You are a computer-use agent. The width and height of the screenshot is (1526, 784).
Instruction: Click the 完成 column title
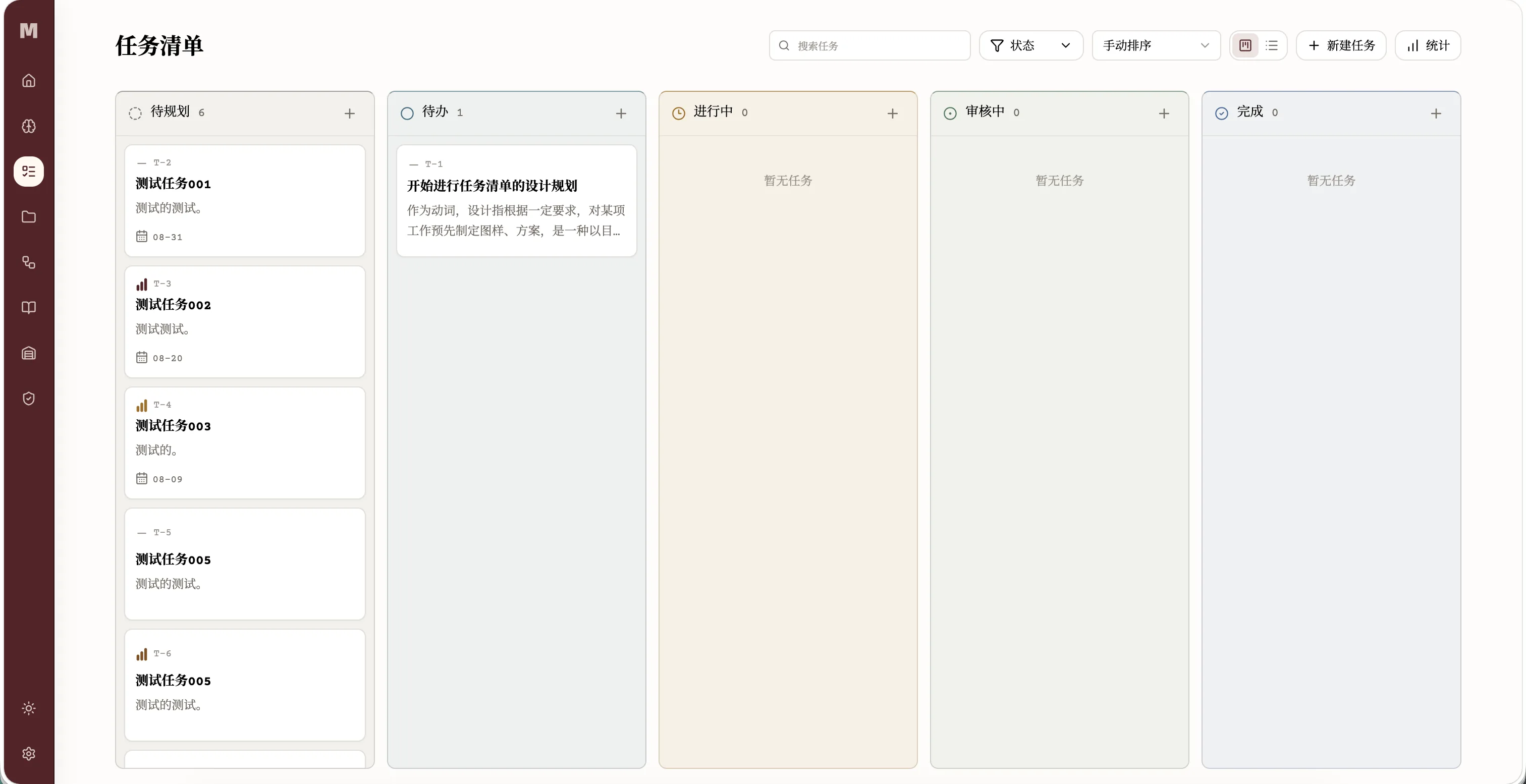(x=1250, y=112)
